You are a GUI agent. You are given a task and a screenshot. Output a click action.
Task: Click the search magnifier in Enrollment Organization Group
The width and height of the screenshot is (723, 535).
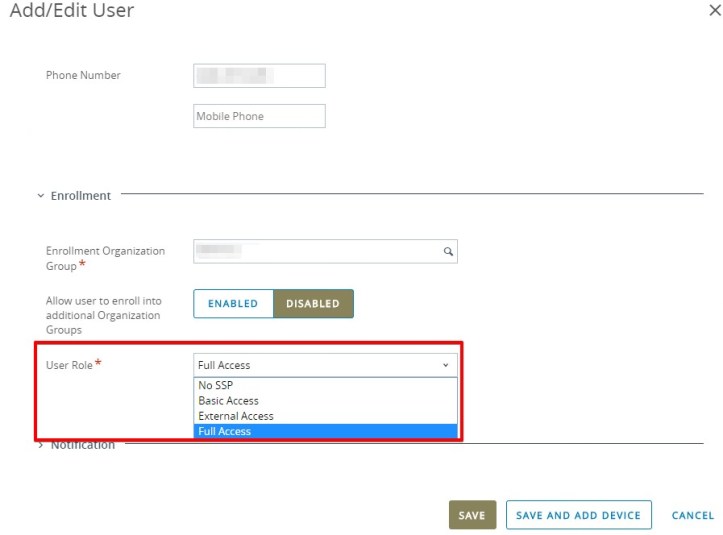[x=448, y=252]
